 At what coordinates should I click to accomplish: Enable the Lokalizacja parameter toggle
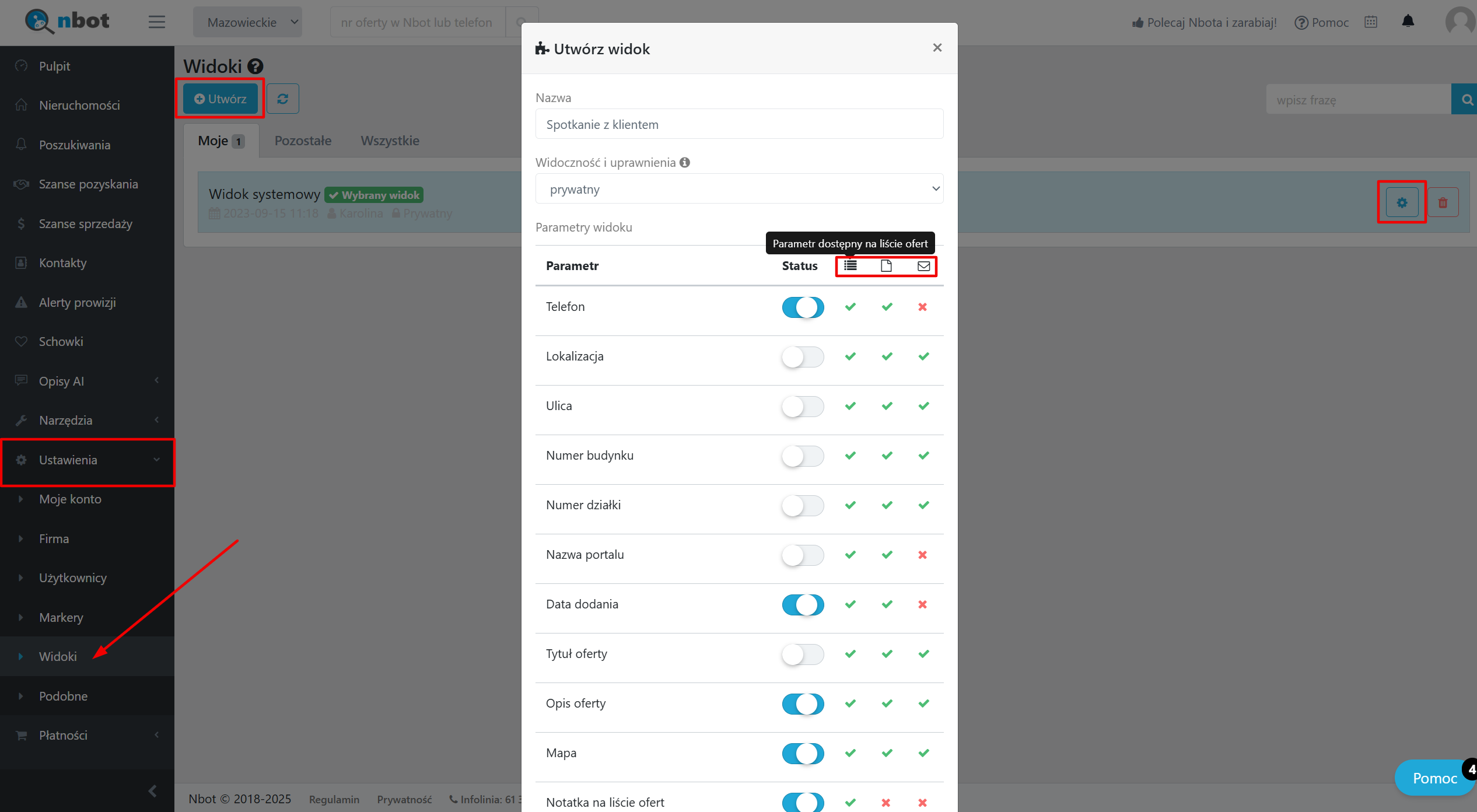click(x=803, y=357)
